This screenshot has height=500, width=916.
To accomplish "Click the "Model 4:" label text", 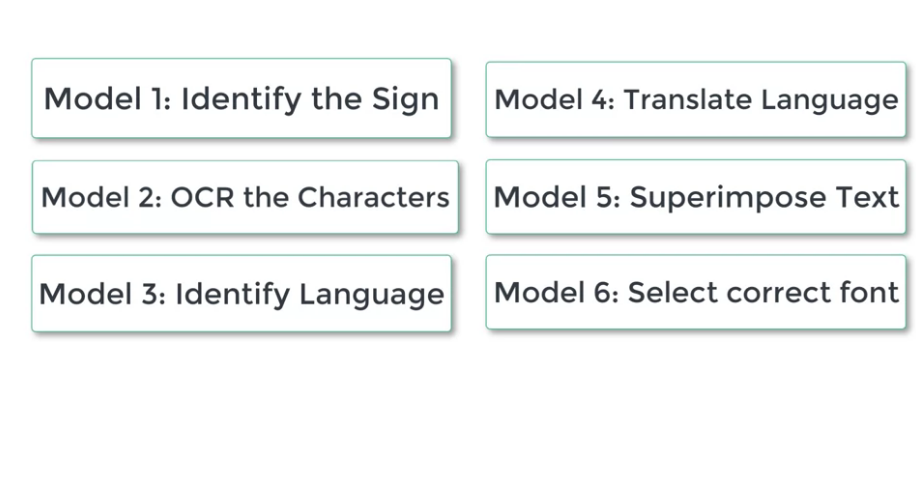I will (554, 99).
